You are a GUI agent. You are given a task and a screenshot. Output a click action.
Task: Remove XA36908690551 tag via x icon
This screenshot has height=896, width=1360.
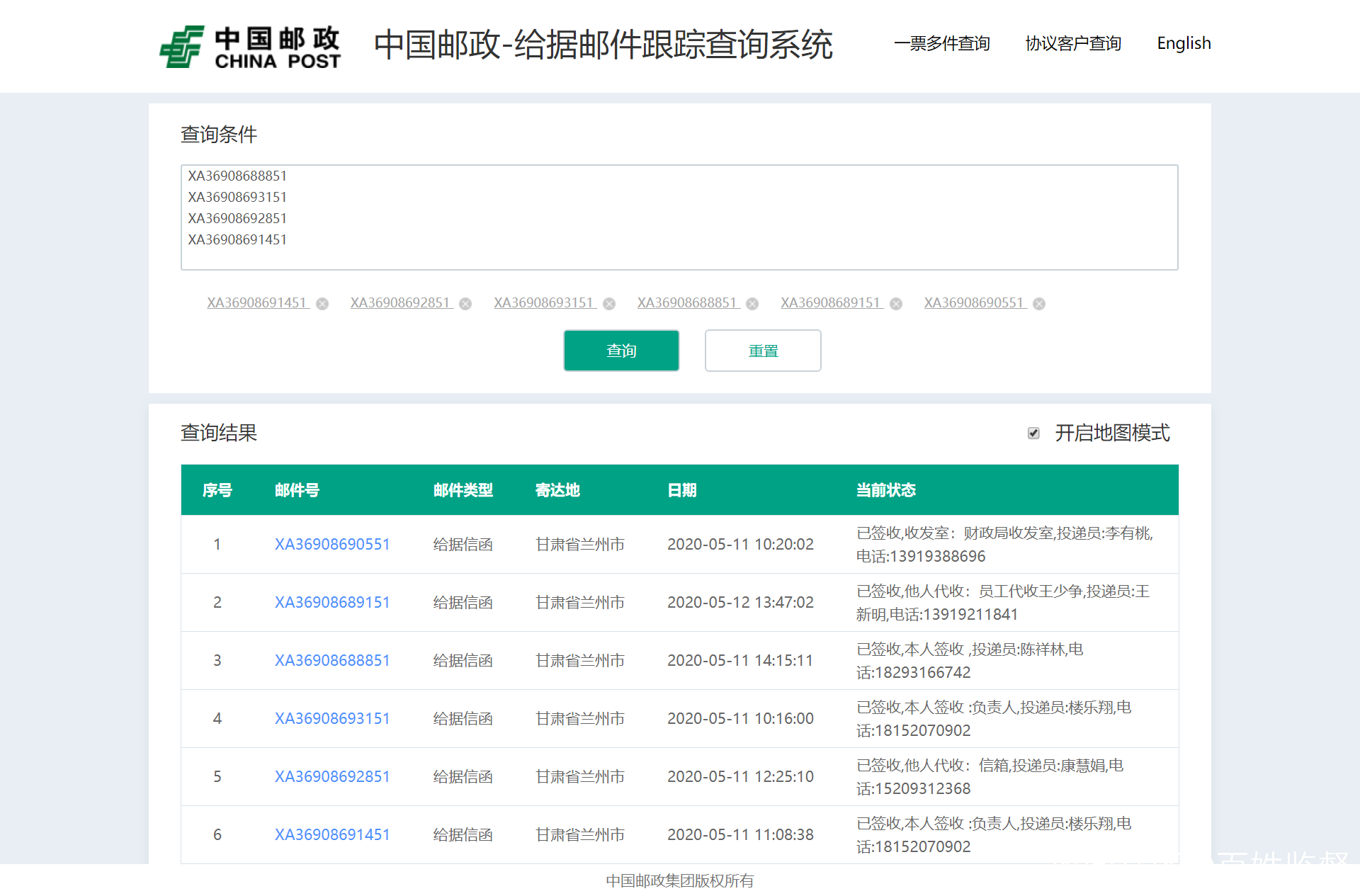(x=1039, y=304)
